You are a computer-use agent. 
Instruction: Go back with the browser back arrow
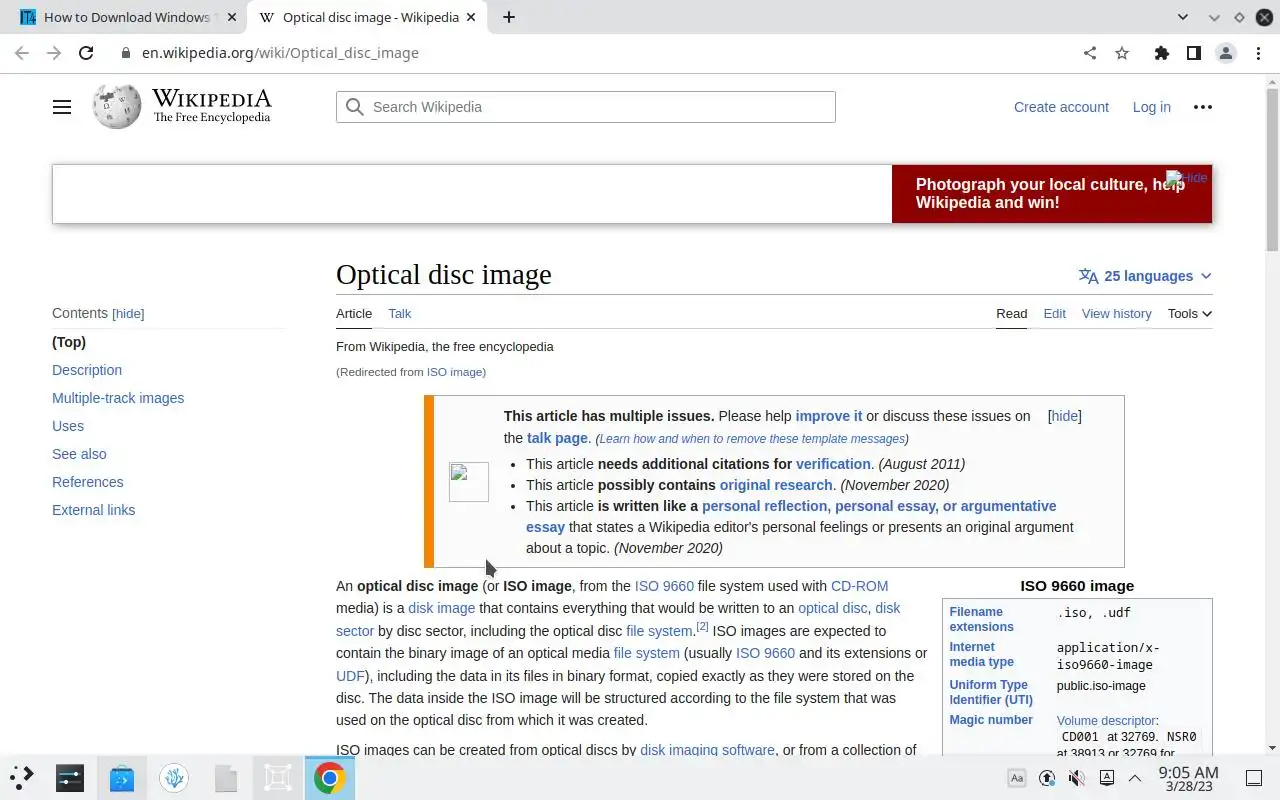22,53
